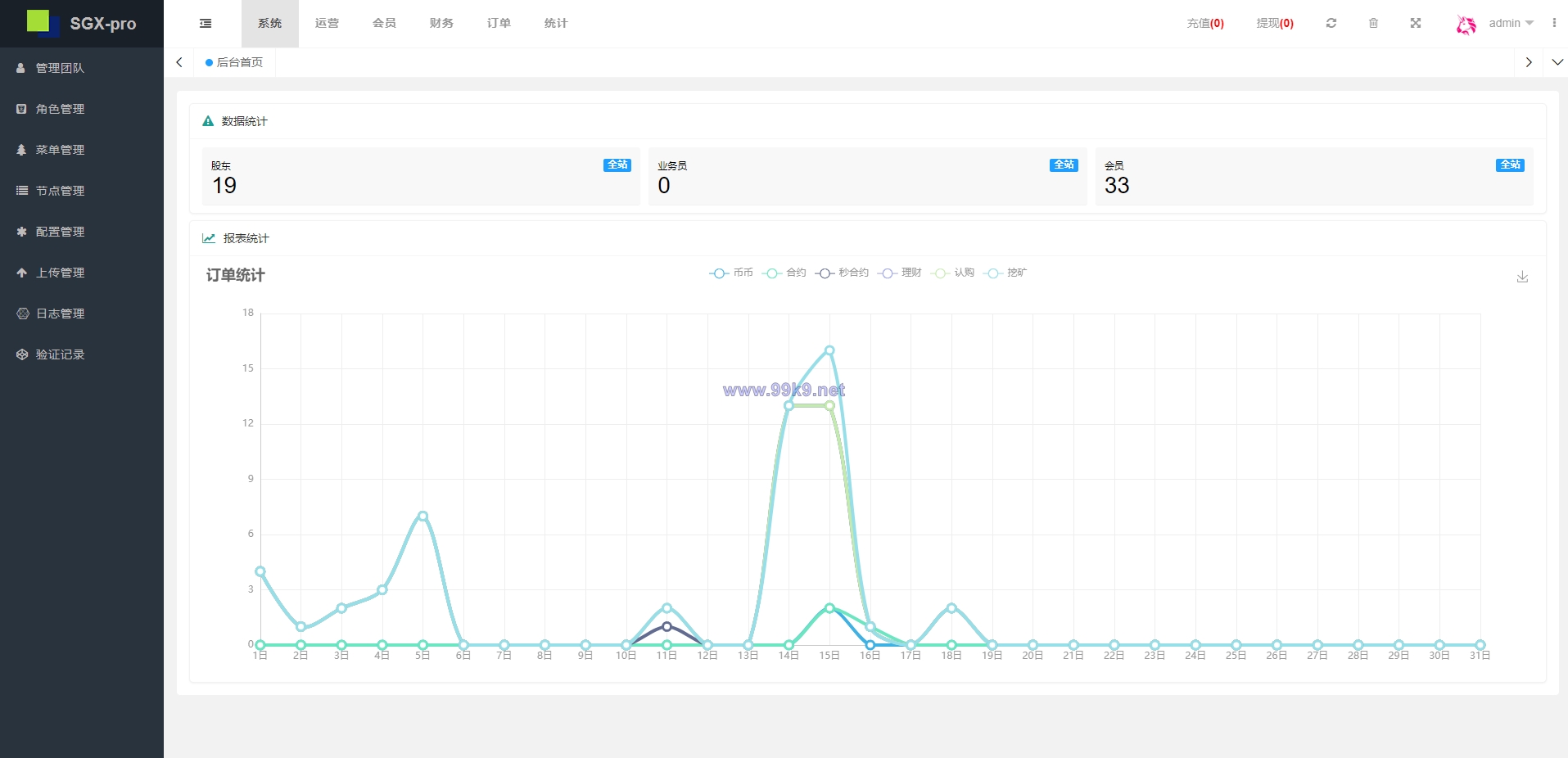Click the SGX-pro logo

pos(82,23)
